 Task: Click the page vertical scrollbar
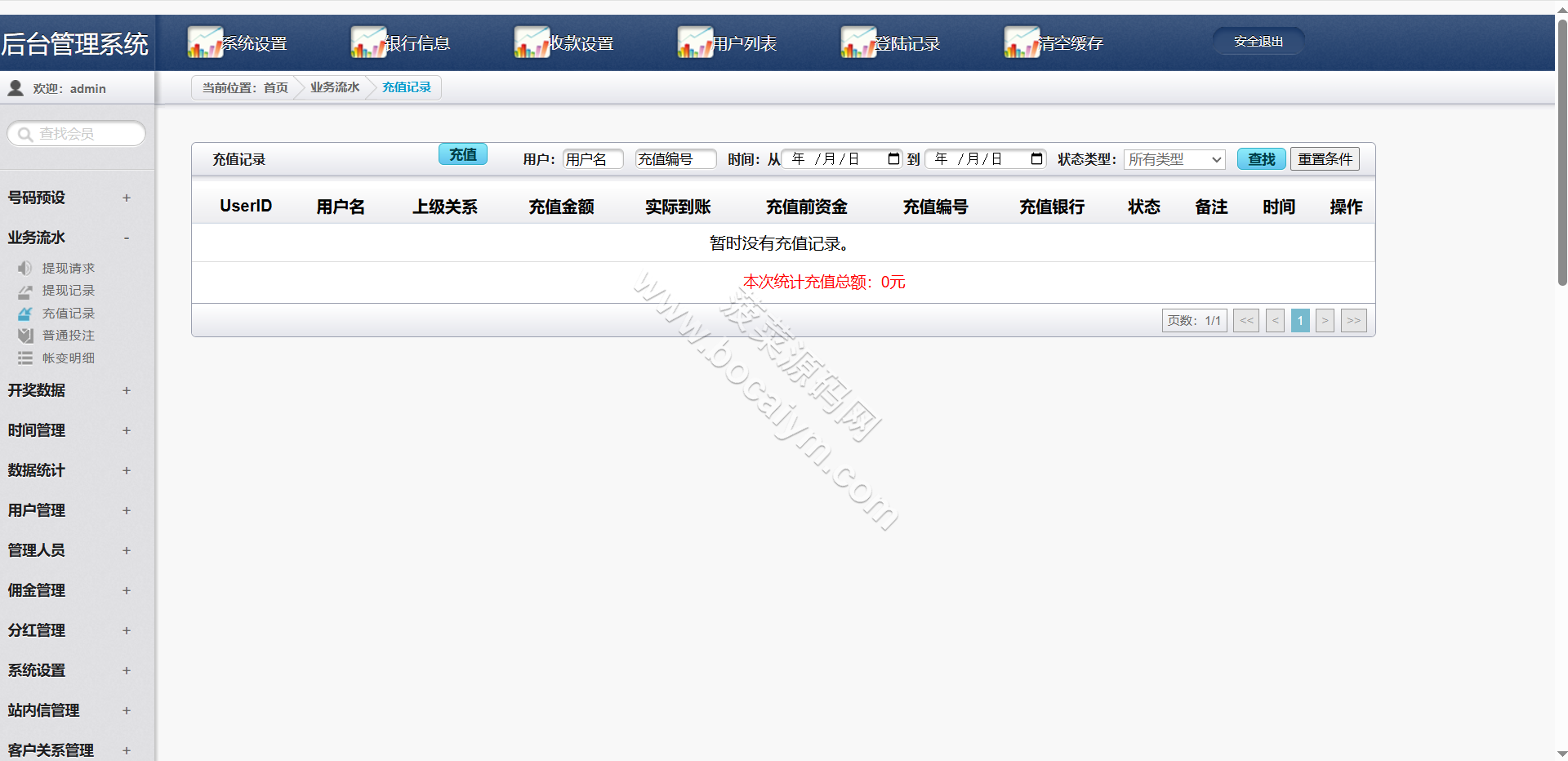pyautogui.click(x=1562, y=152)
